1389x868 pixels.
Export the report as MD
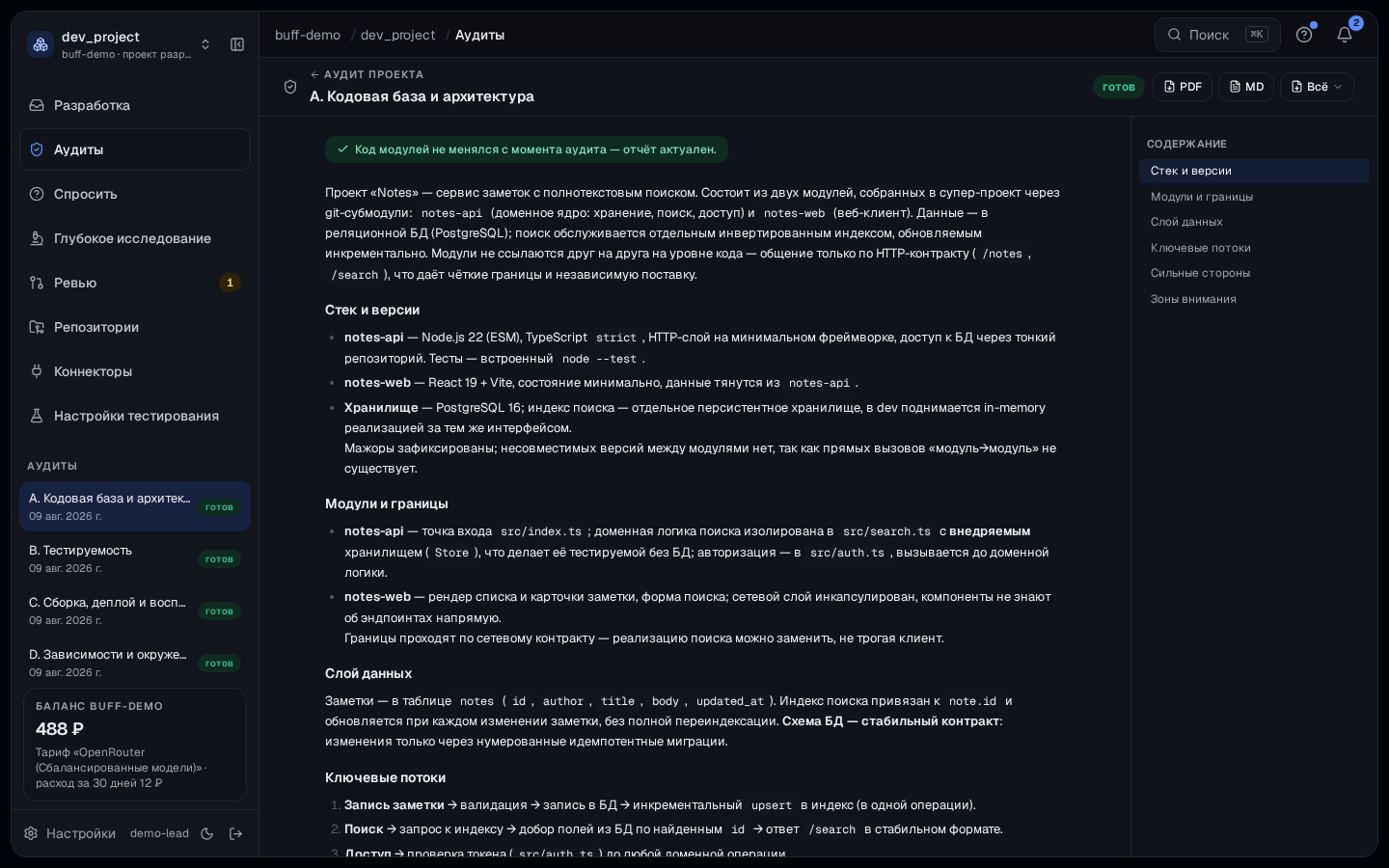(x=1246, y=87)
